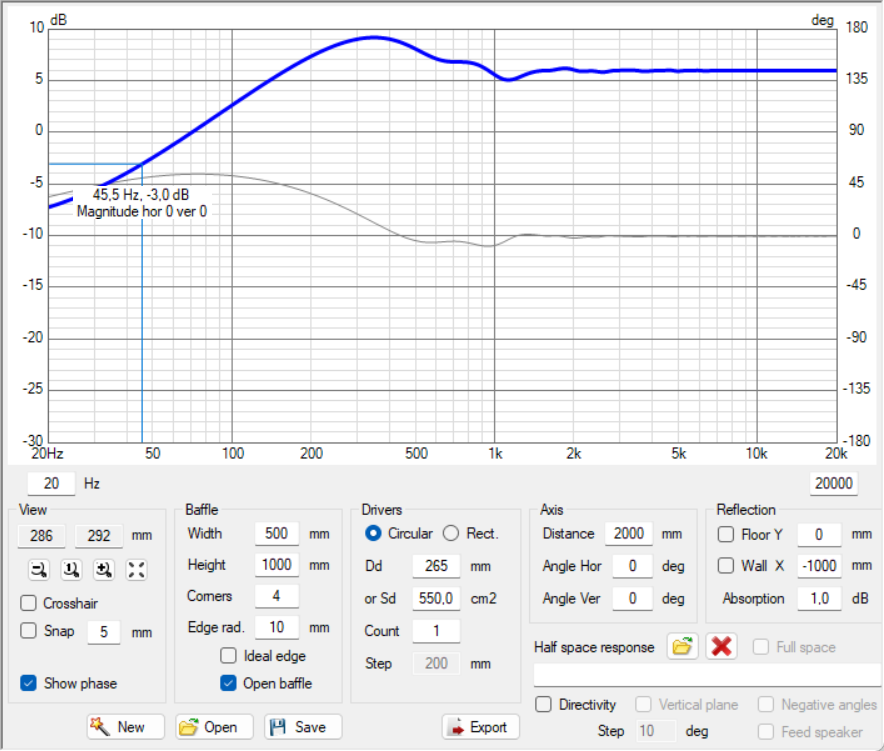Viewport: 884px width, 751px height.
Task: Click the Vertical plane checkbox
Action: [643, 704]
